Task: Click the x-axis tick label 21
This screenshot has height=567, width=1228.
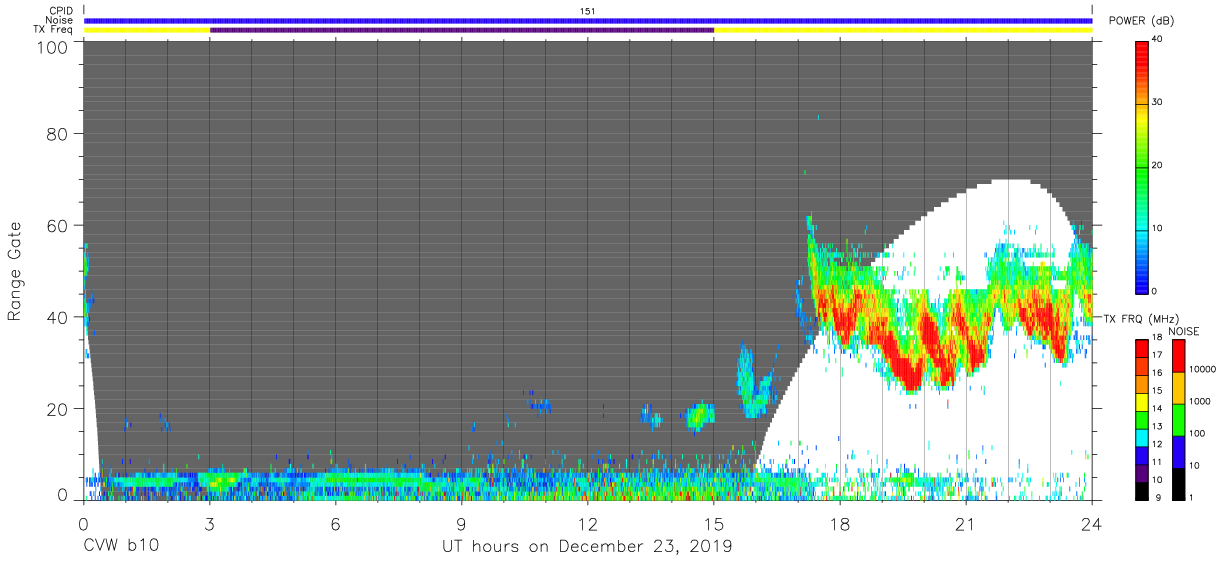Action: [x=965, y=524]
